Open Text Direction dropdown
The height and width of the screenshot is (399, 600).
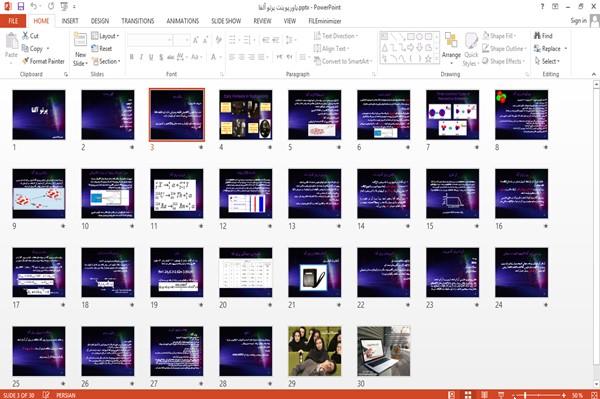[336, 36]
